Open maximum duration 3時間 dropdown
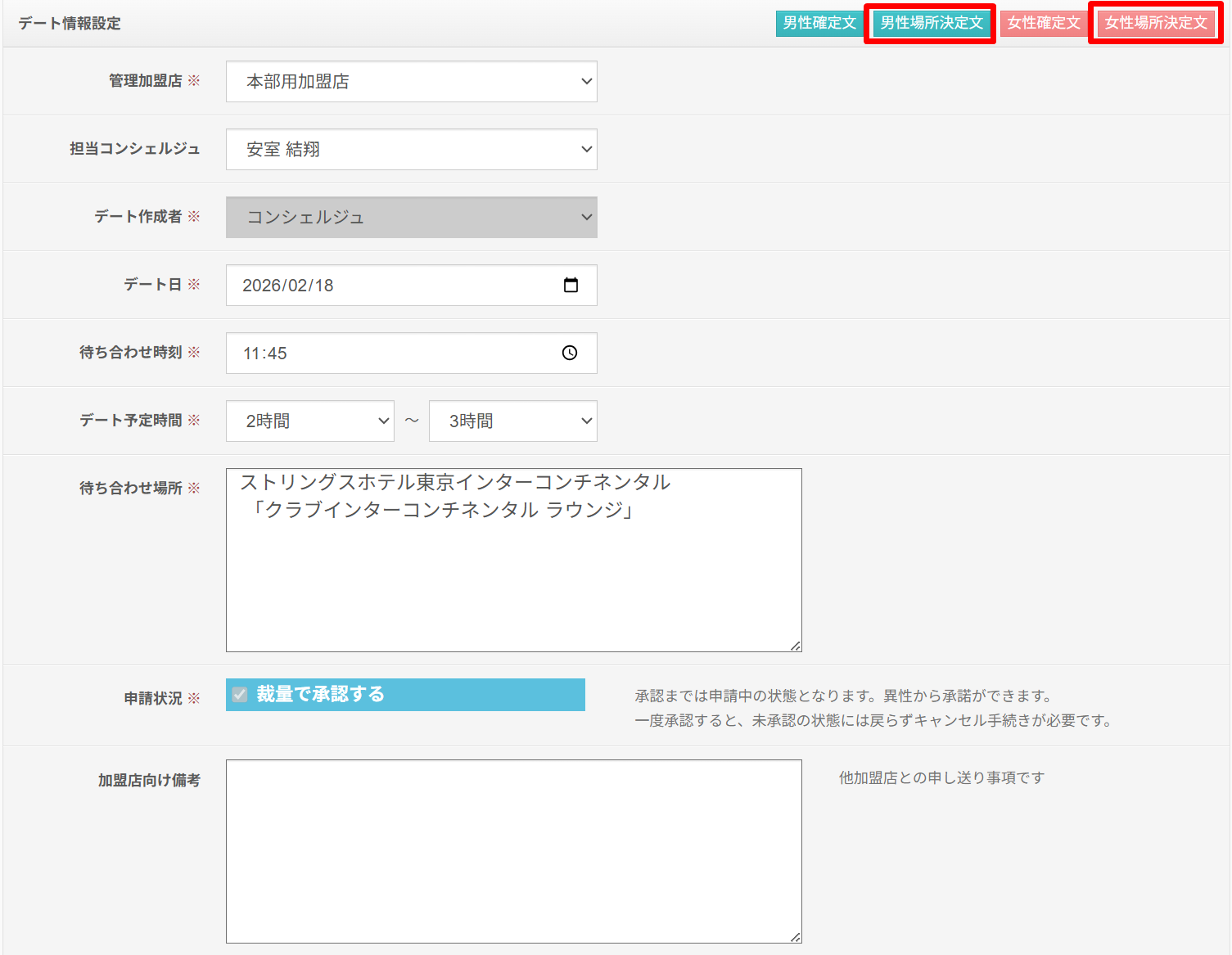Screen dimensions: 1232x955 coord(512,421)
